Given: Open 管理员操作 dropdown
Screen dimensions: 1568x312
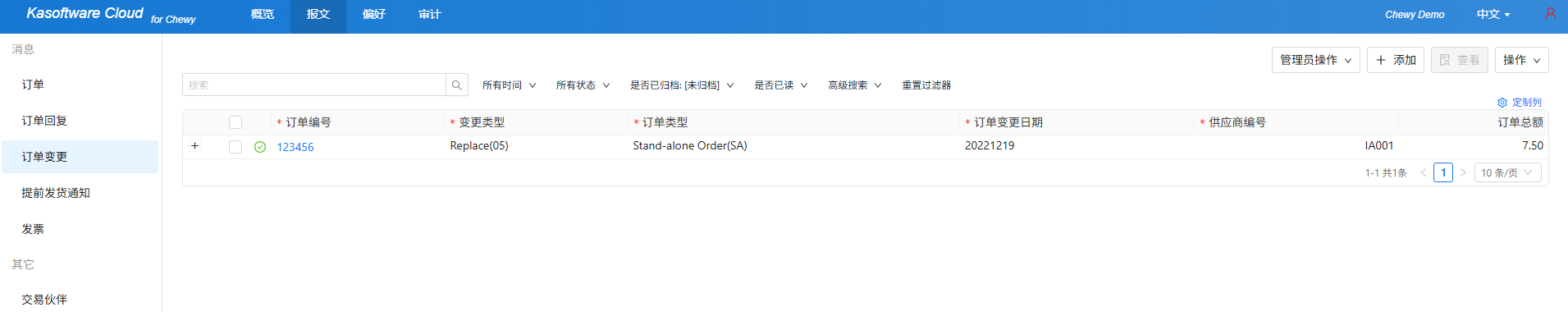Looking at the screenshot, I should point(1316,60).
